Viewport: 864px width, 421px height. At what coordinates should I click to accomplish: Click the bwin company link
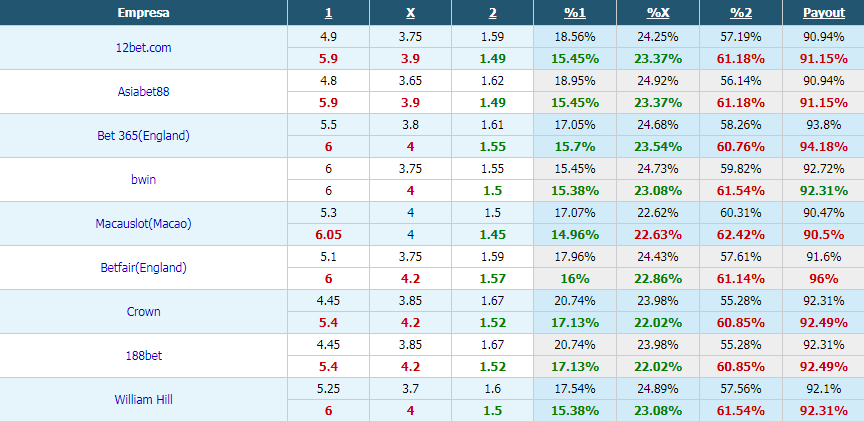point(143,180)
